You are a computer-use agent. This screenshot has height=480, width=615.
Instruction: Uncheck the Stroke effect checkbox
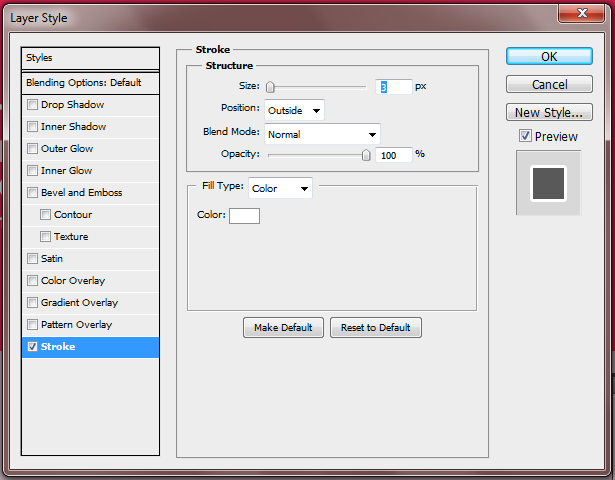click(34, 347)
